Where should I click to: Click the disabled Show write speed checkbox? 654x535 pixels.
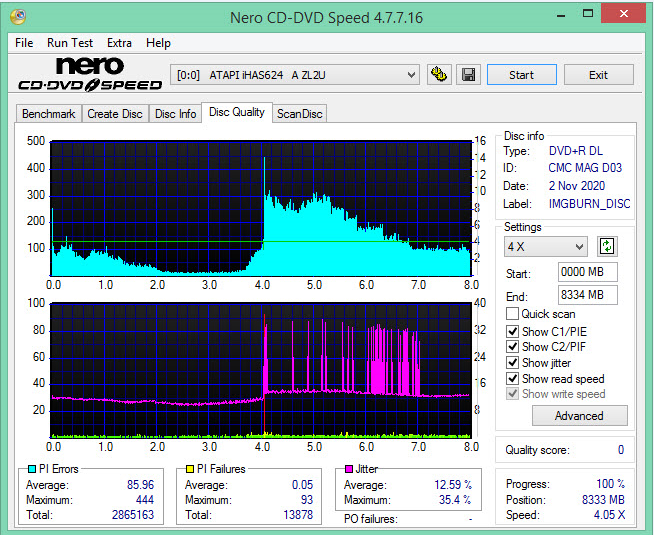click(512, 394)
